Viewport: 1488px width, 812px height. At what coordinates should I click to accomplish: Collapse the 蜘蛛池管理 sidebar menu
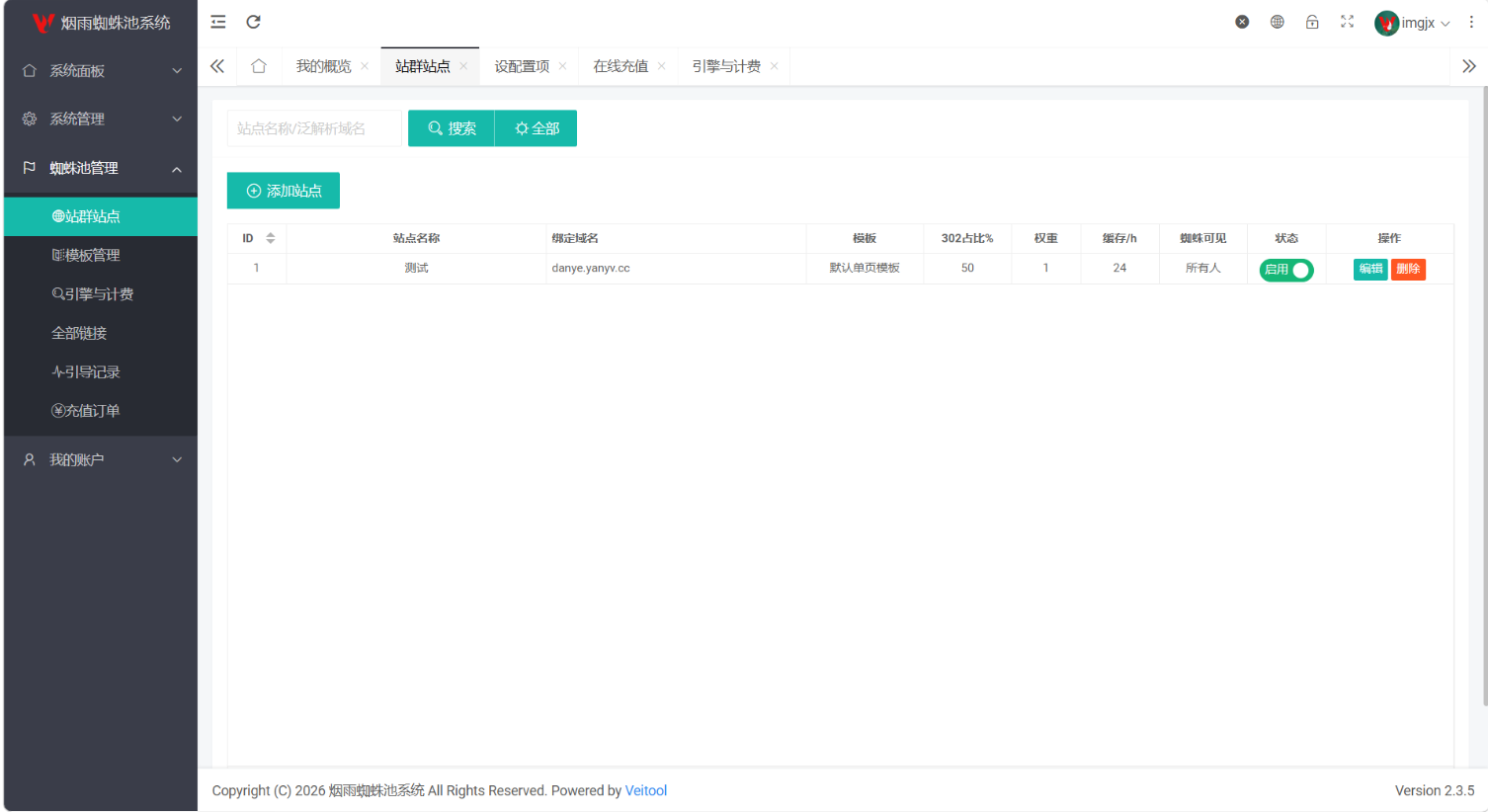pos(101,168)
